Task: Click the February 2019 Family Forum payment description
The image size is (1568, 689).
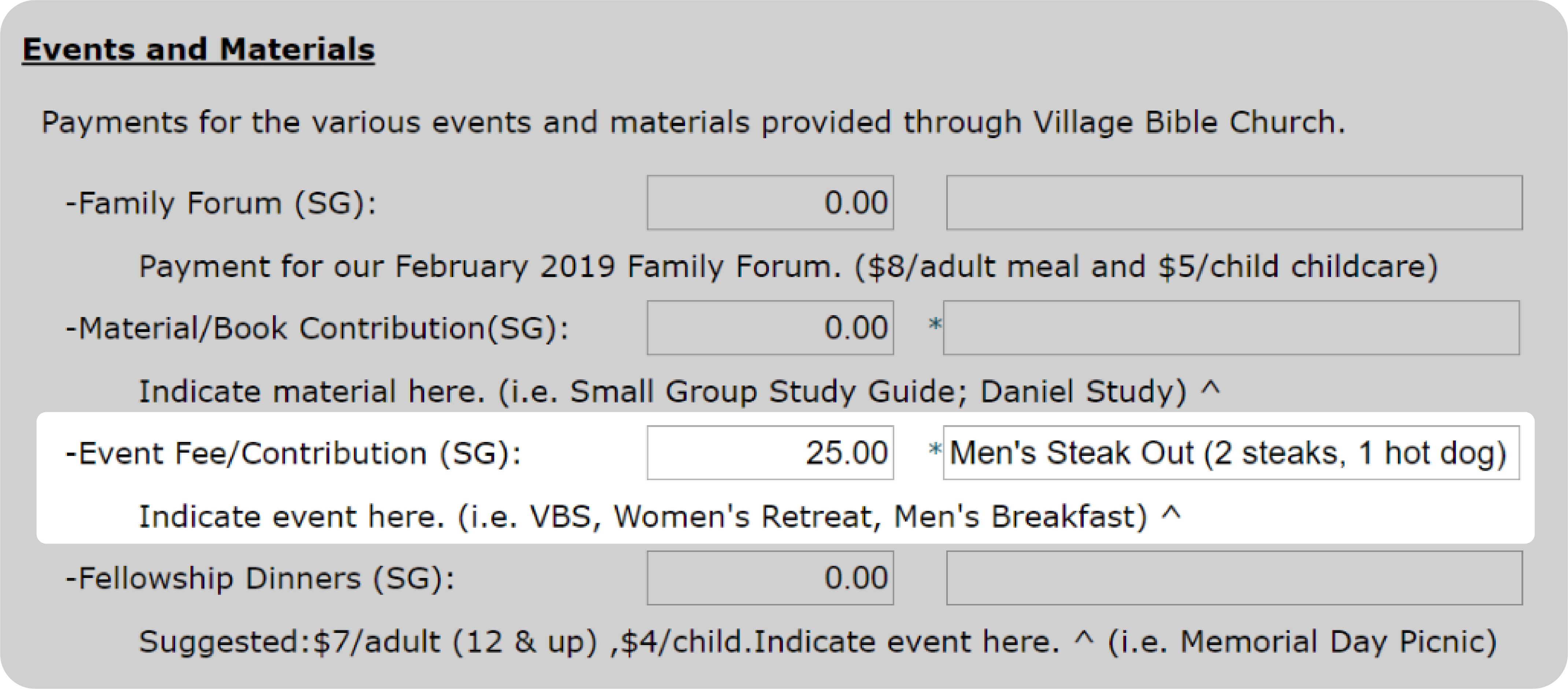Action: (788, 266)
